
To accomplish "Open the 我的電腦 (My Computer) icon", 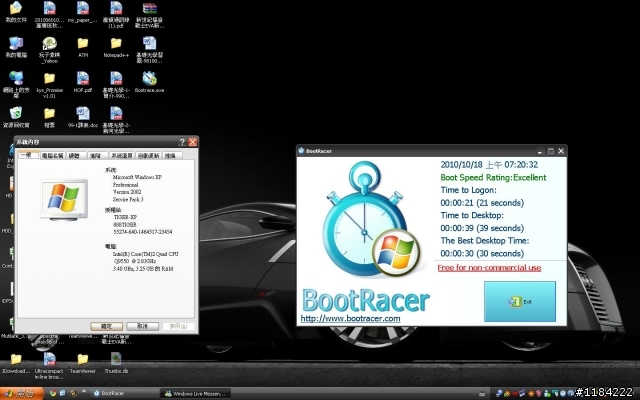I will 16,47.
